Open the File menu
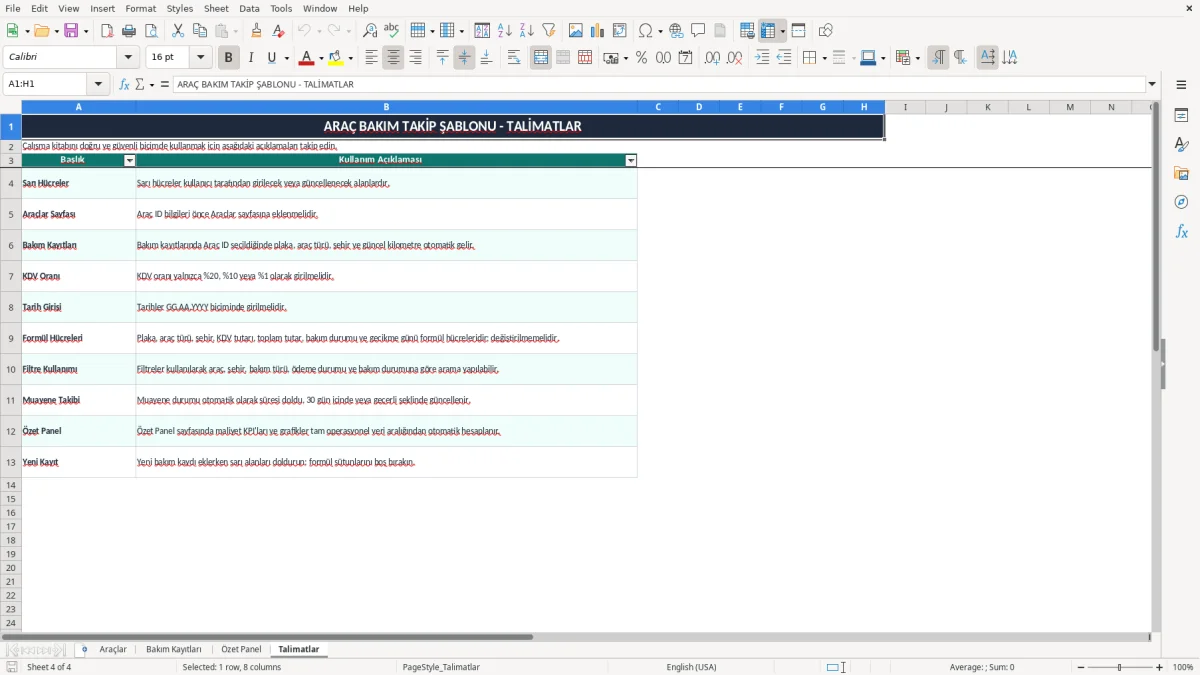The width and height of the screenshot is (1200, 675). (x=13, y=8)
